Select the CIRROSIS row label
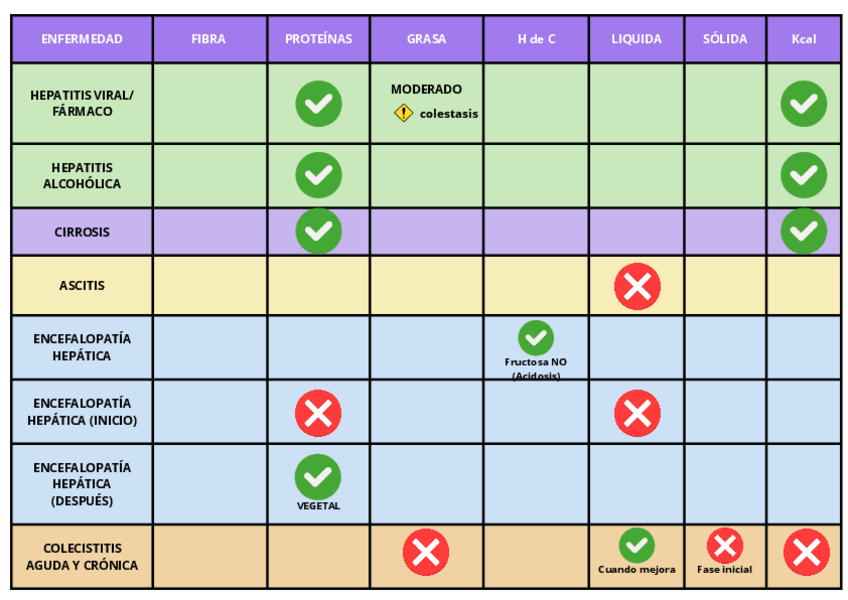 coord(82,232)
